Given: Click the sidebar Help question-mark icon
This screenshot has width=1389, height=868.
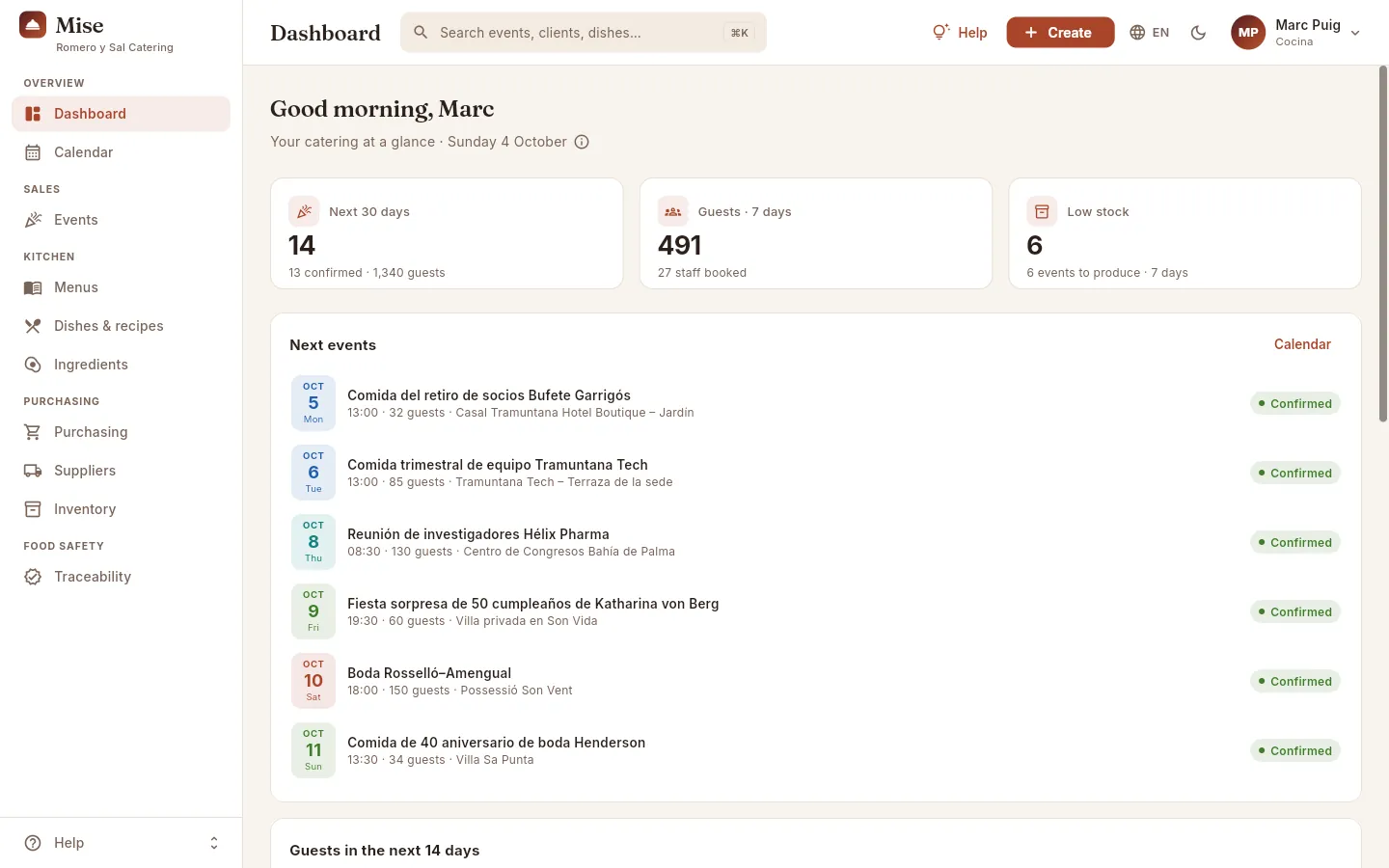Looking at the screenshot, I should point(33,843).
